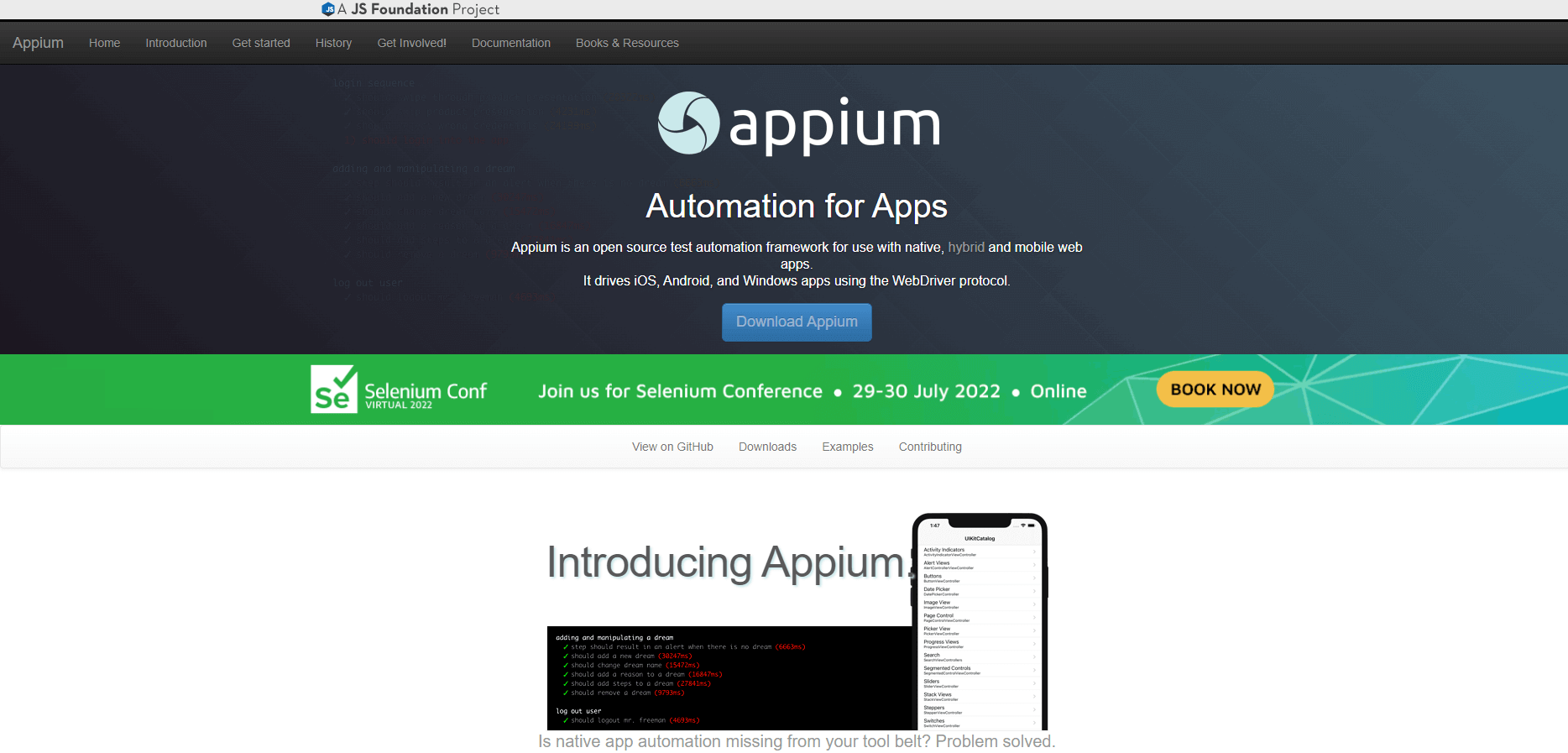Click the terminal test output image
Screen dimensions: 1568x753
[x=729, y=678]
